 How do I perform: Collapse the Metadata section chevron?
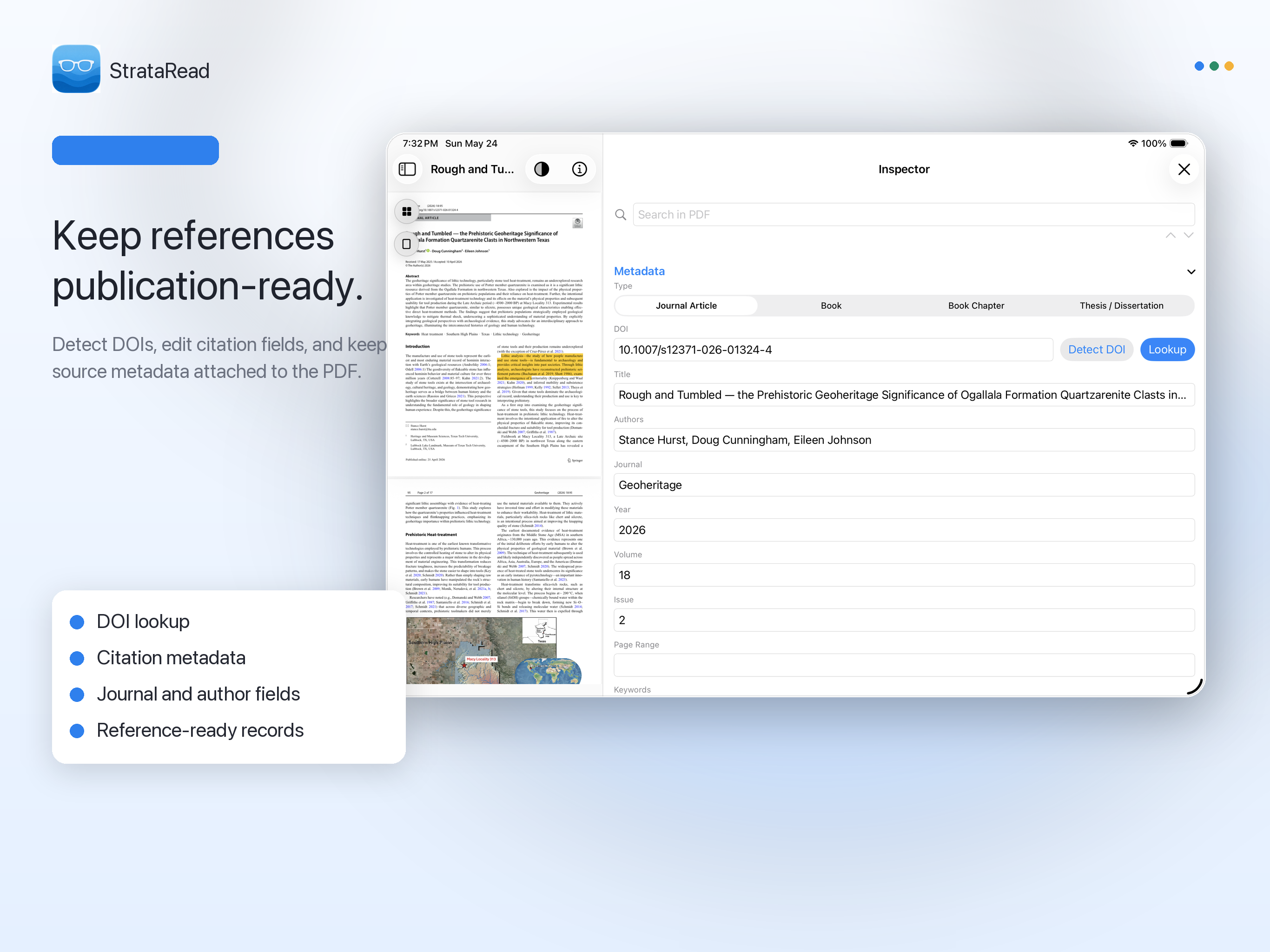point(1191,271)
